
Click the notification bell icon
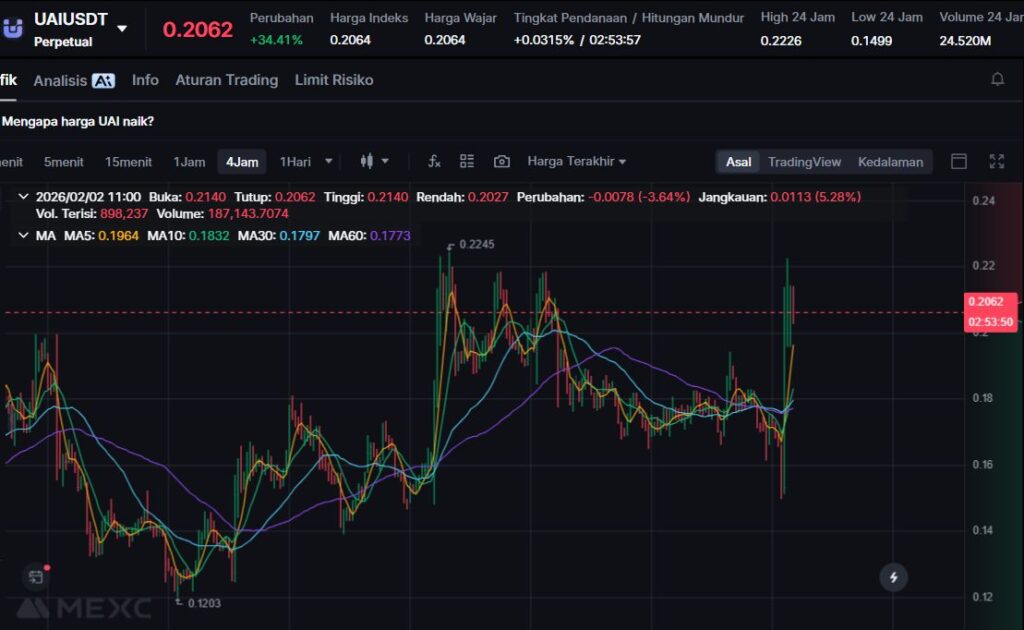tap(997, 80)
